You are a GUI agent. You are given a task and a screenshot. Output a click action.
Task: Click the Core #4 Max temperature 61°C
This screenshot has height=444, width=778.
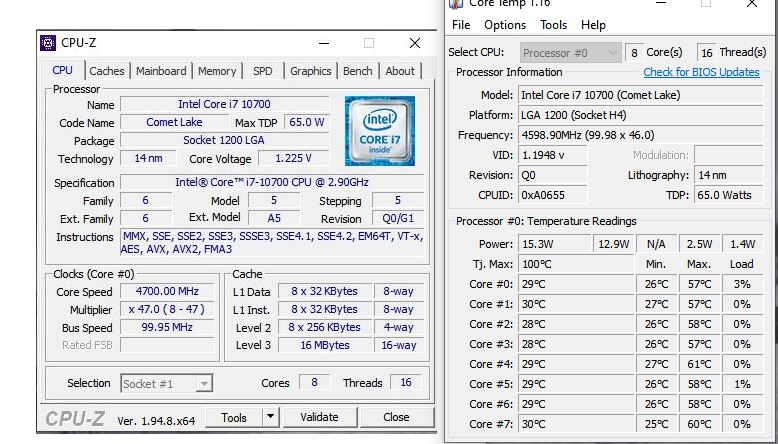coord(699,364)
